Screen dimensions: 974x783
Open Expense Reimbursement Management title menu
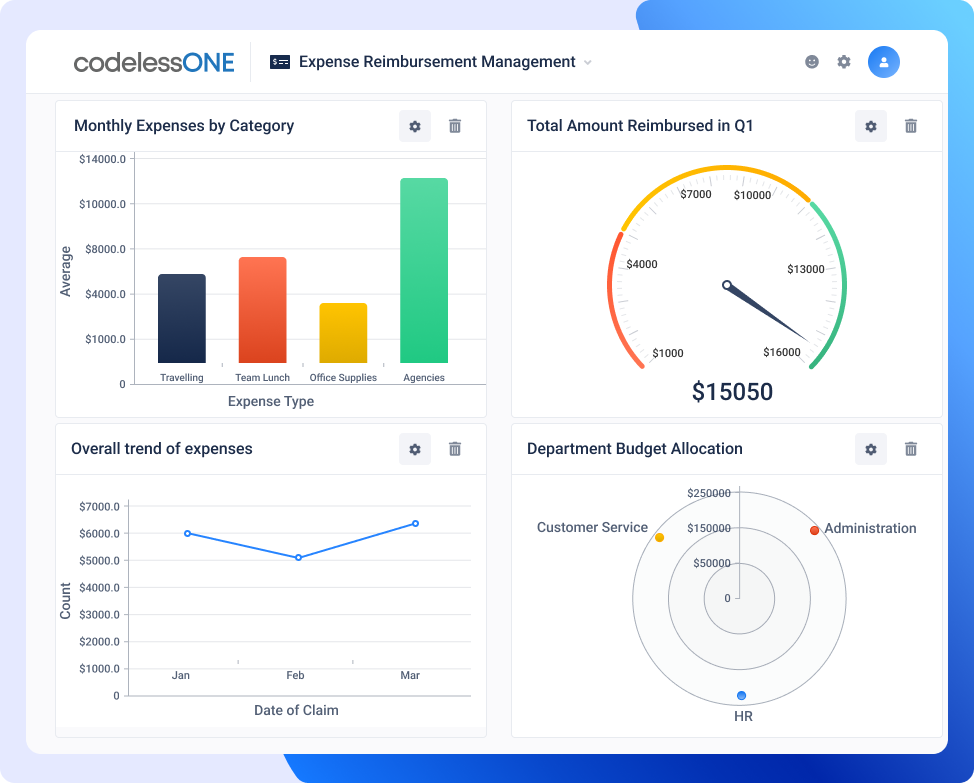pos(437,62)
